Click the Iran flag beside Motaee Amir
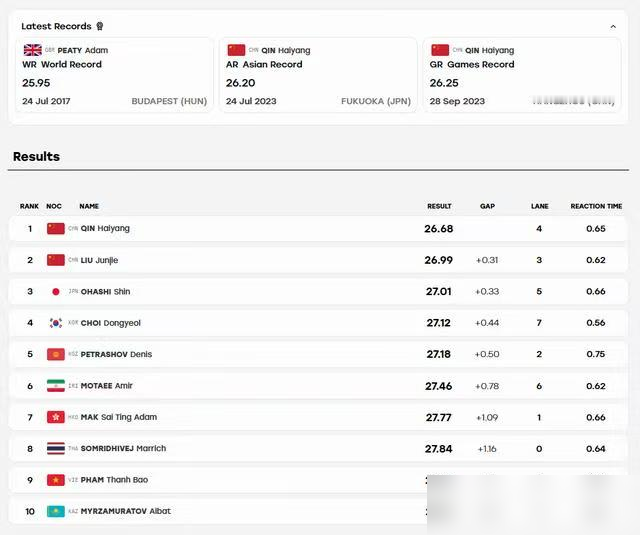This screenshot has height=535, width=640. pos(56,386)
